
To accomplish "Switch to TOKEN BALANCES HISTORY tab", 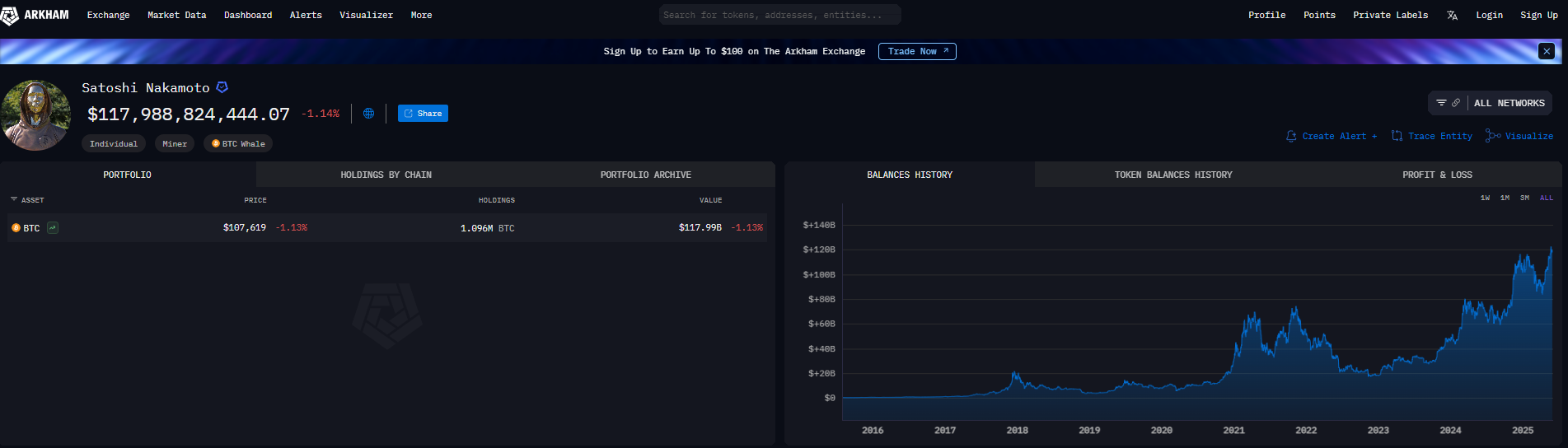I will pyautogui.click(x=1173, y=175).
